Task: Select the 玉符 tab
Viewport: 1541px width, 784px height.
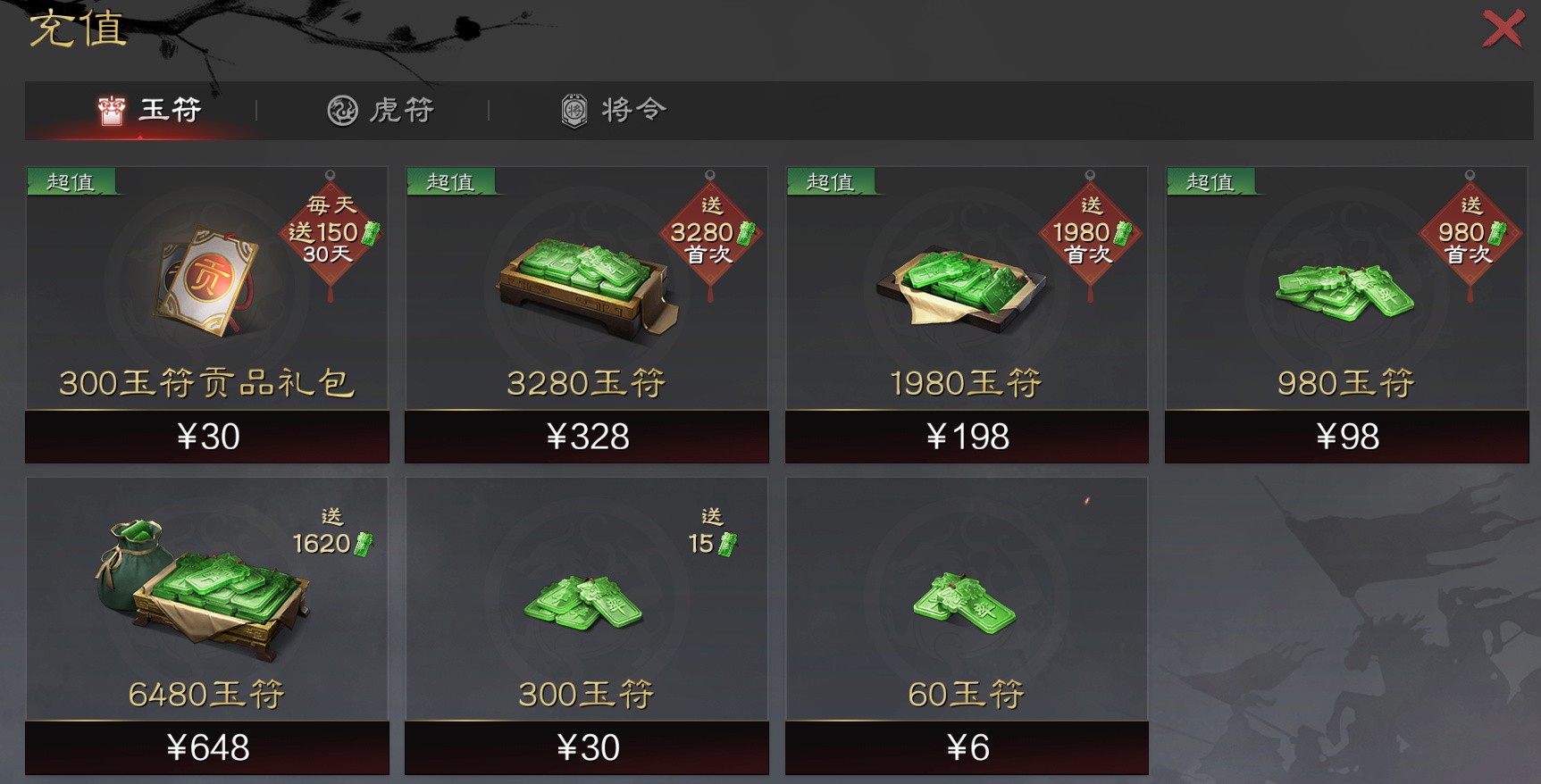Action: click(149, 110)
